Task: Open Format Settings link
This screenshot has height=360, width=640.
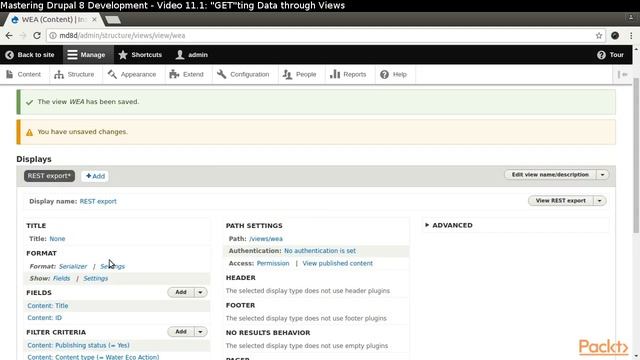Action: (113, 266)
